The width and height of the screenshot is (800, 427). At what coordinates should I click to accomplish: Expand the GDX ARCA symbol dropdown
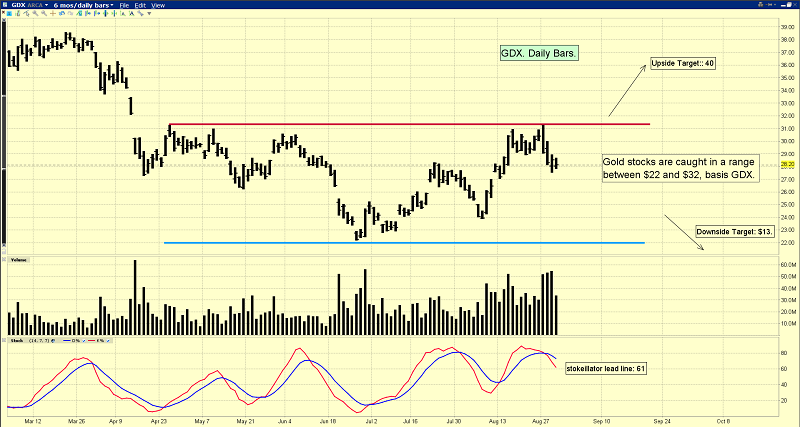coord(46,5)
